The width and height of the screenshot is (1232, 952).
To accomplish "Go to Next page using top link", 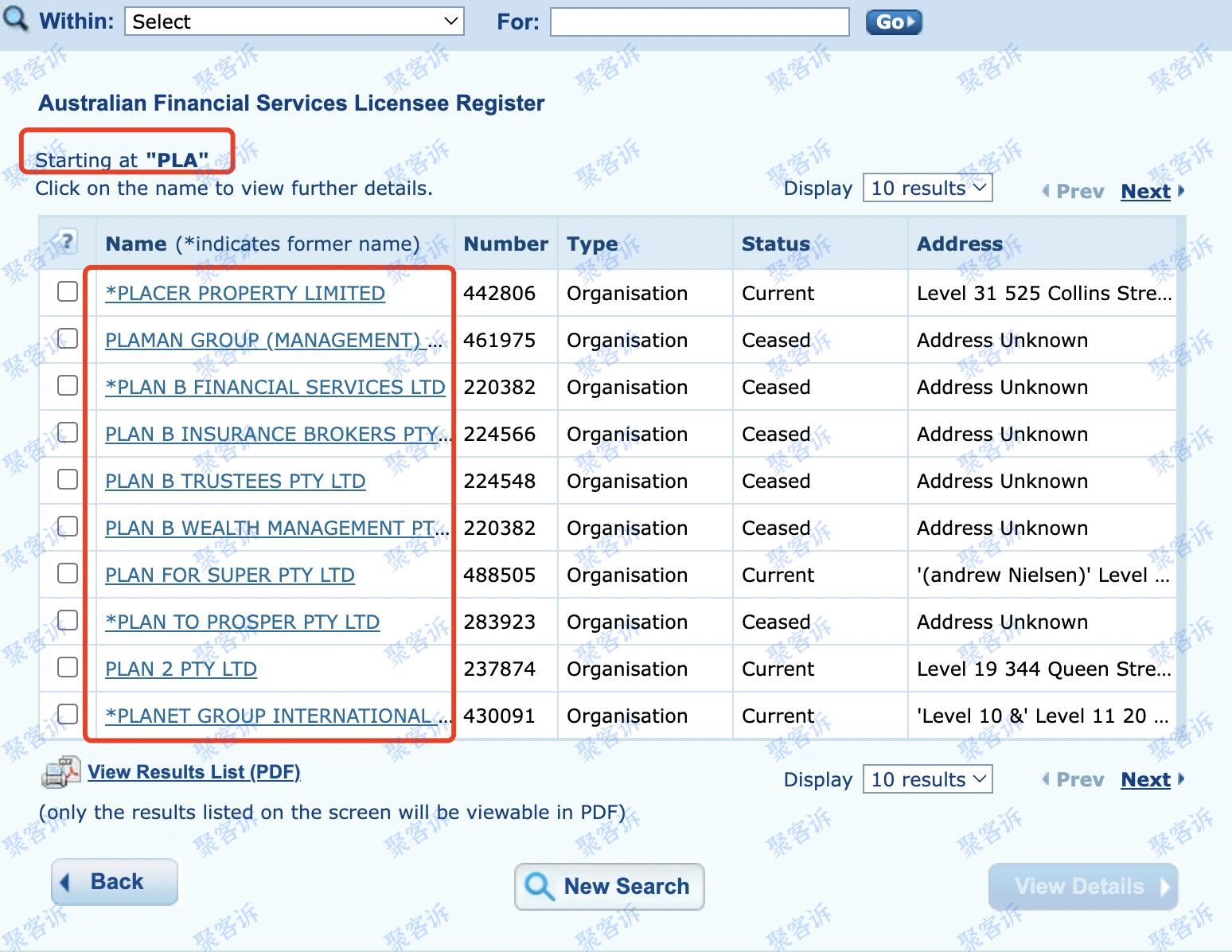I will [x=1145, y=191].
